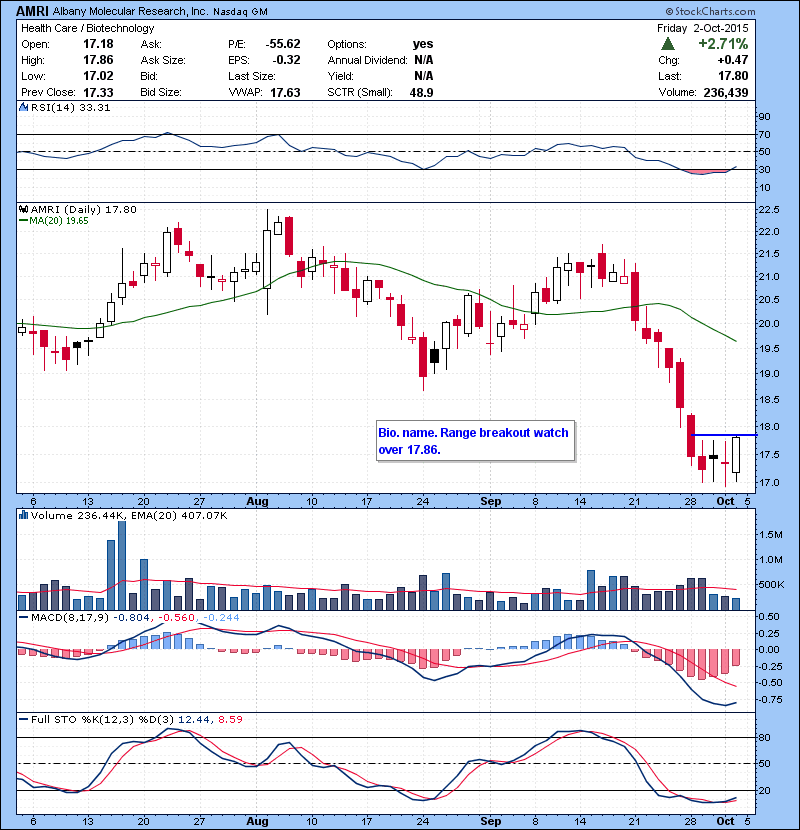
Task: Click the Prev Close value 17.33
Action: click(x=98, y=92)
